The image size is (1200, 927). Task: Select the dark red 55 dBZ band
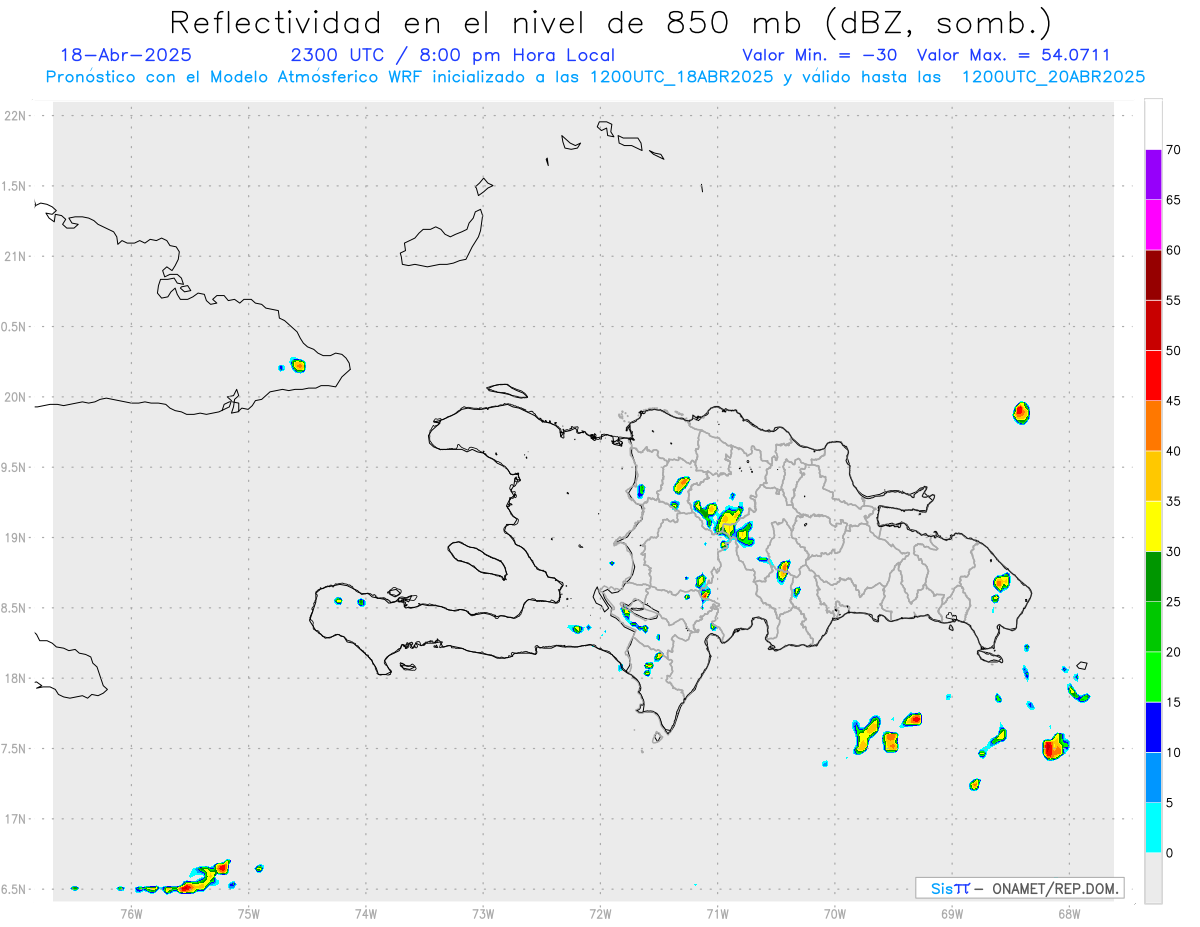pyautogui.click(x=1153, y=325)
